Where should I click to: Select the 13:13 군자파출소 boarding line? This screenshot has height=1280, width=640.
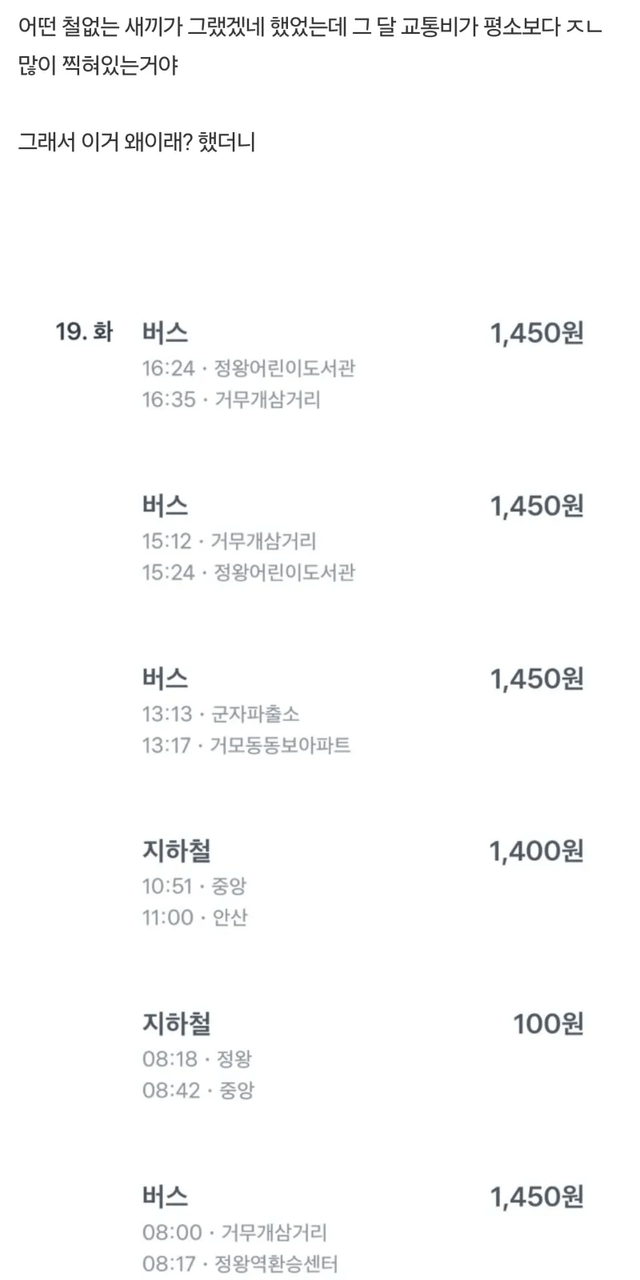[220, 715]
